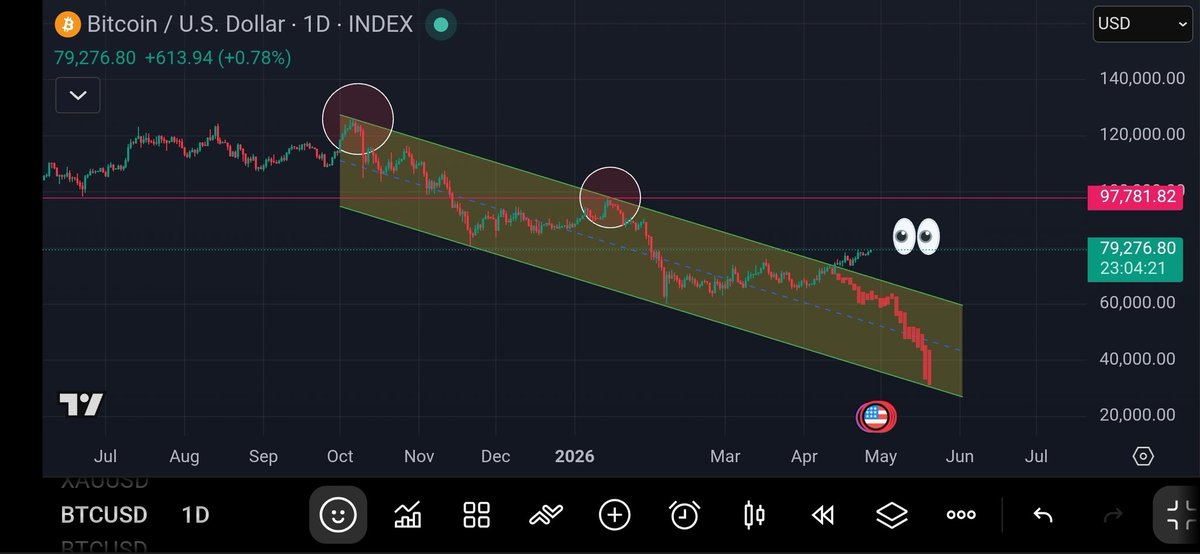Click the May time axis label

pyautogui.click(x=880, y=456)
